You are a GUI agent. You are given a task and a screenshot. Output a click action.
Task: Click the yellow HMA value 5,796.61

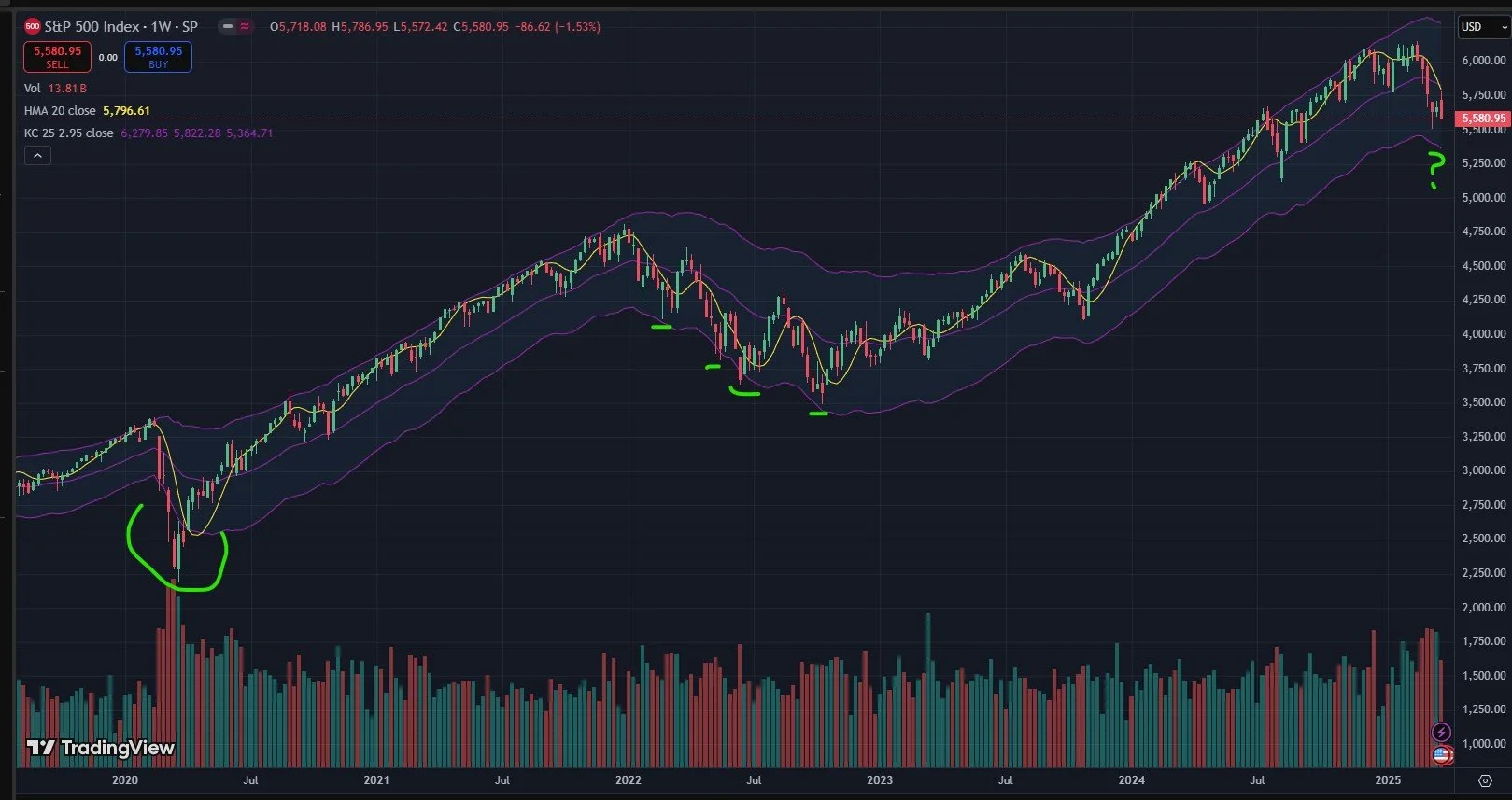pos(126,110)
